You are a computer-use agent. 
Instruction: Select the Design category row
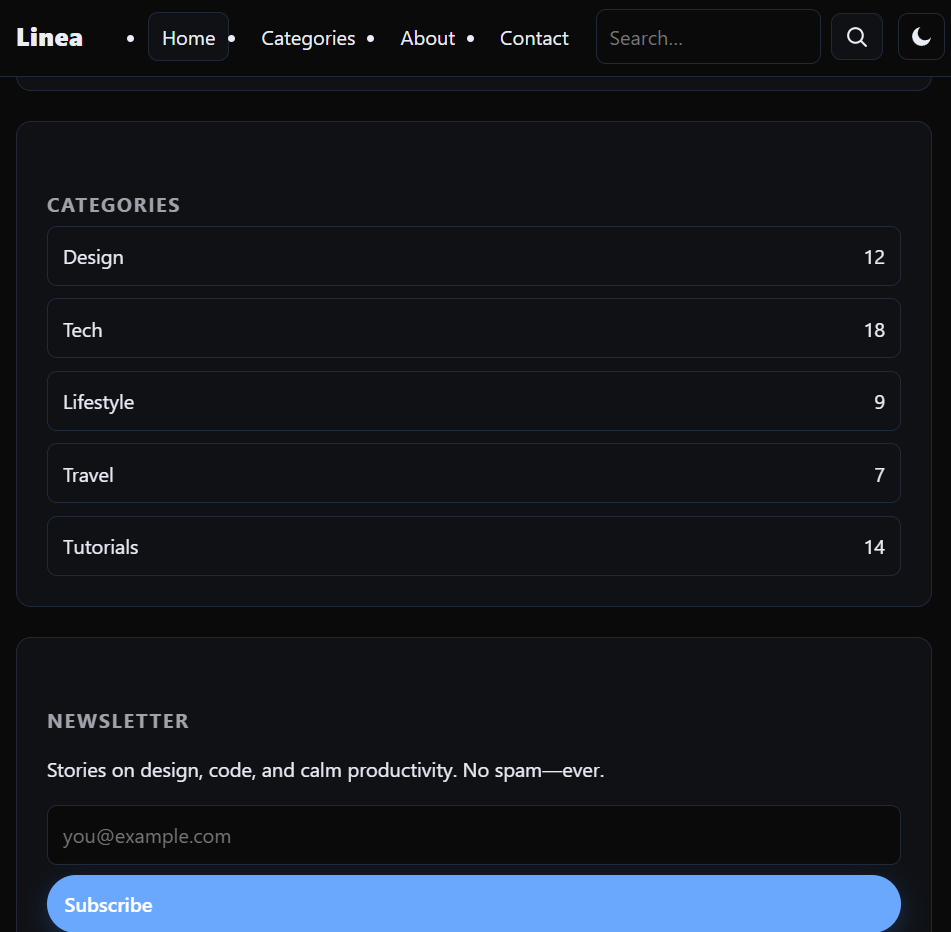(474, 256)
